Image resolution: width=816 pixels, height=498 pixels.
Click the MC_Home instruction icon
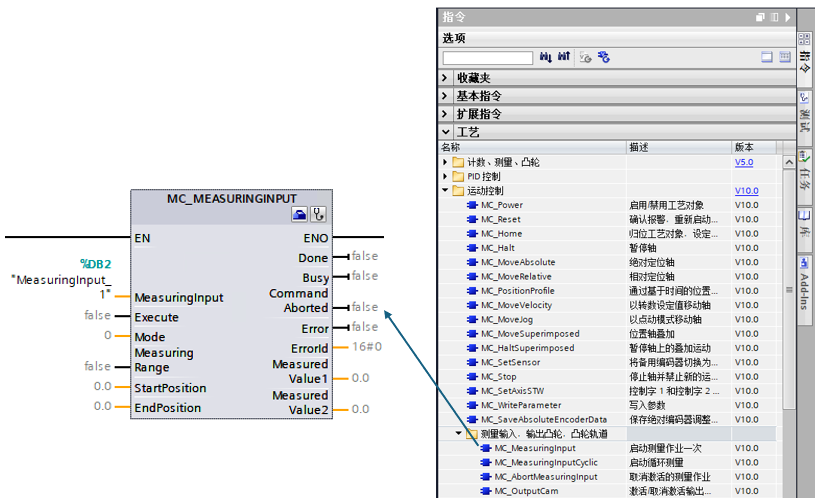coord(472,234)
